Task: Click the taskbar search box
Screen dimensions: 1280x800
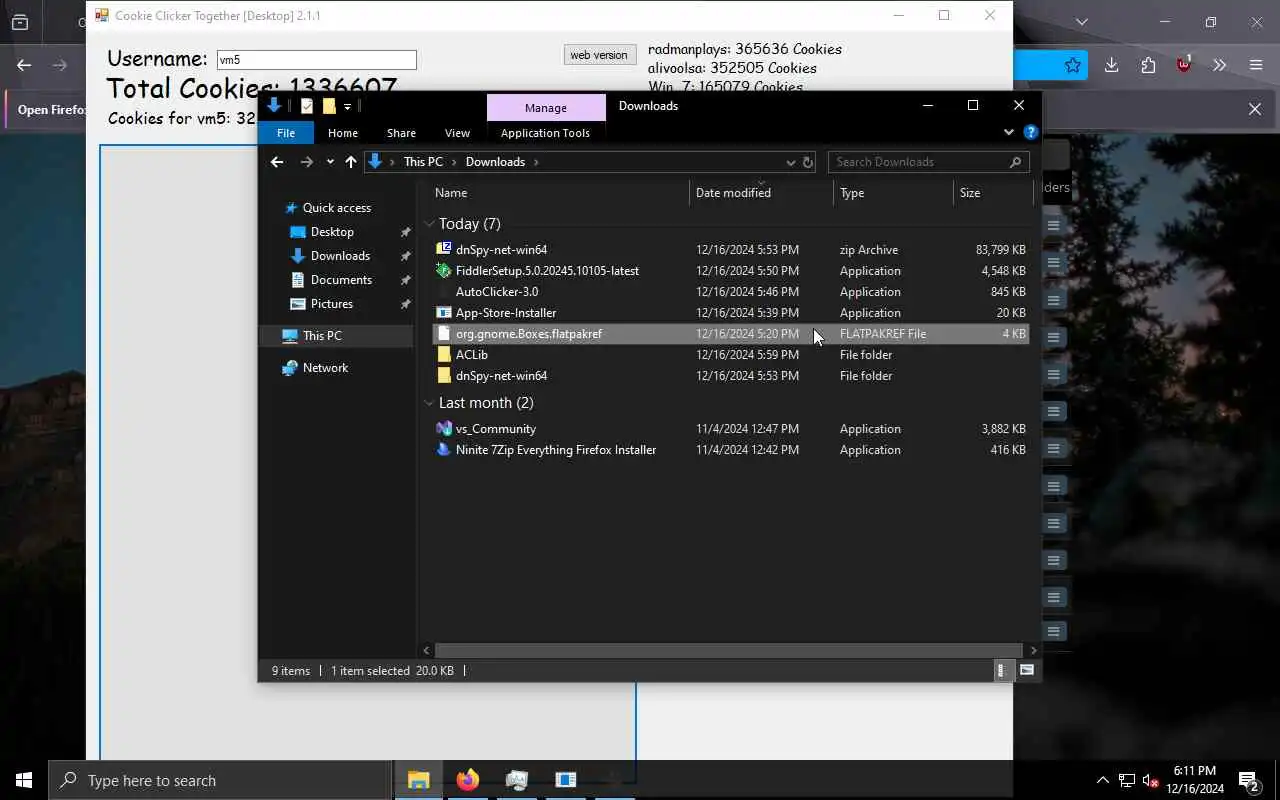Action: (x=220, y=780)
